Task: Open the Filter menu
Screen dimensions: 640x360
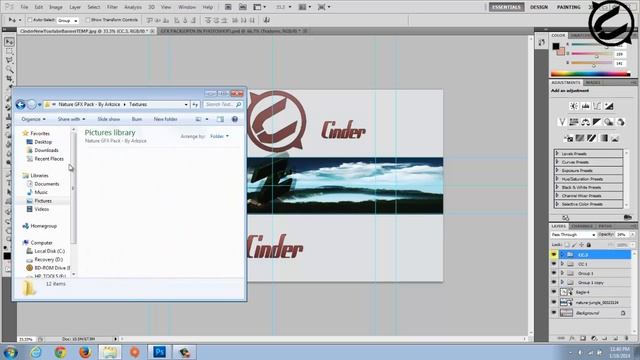Action: 112,7
